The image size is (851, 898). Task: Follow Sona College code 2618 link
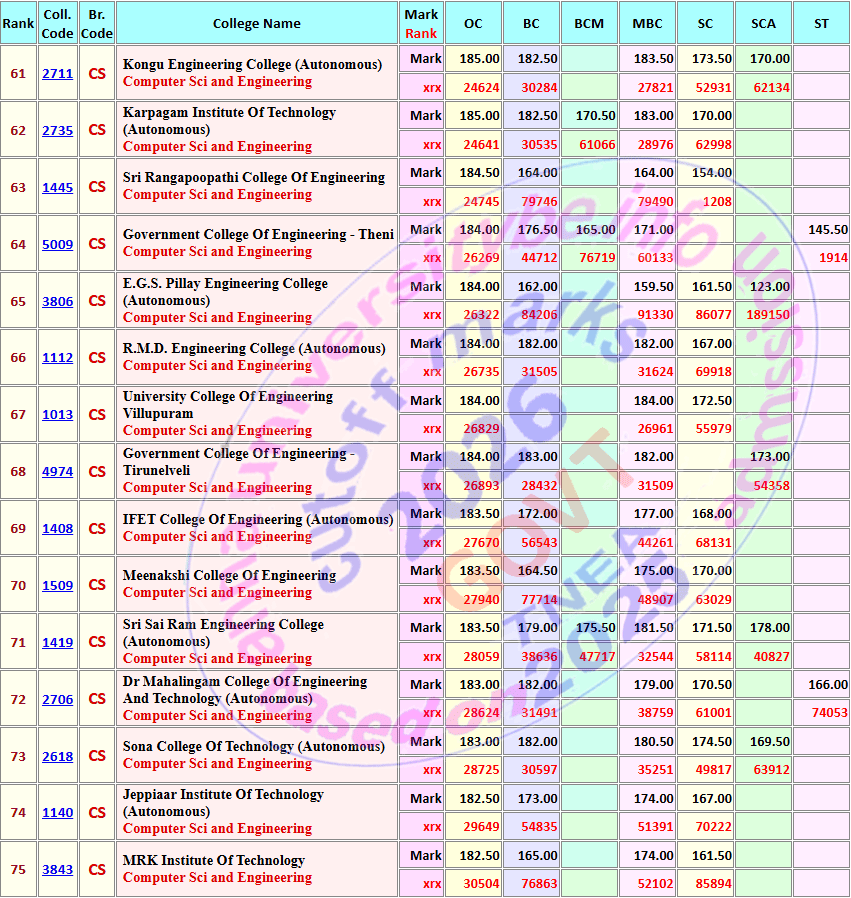pyautogui.click(x=57, y=756)
